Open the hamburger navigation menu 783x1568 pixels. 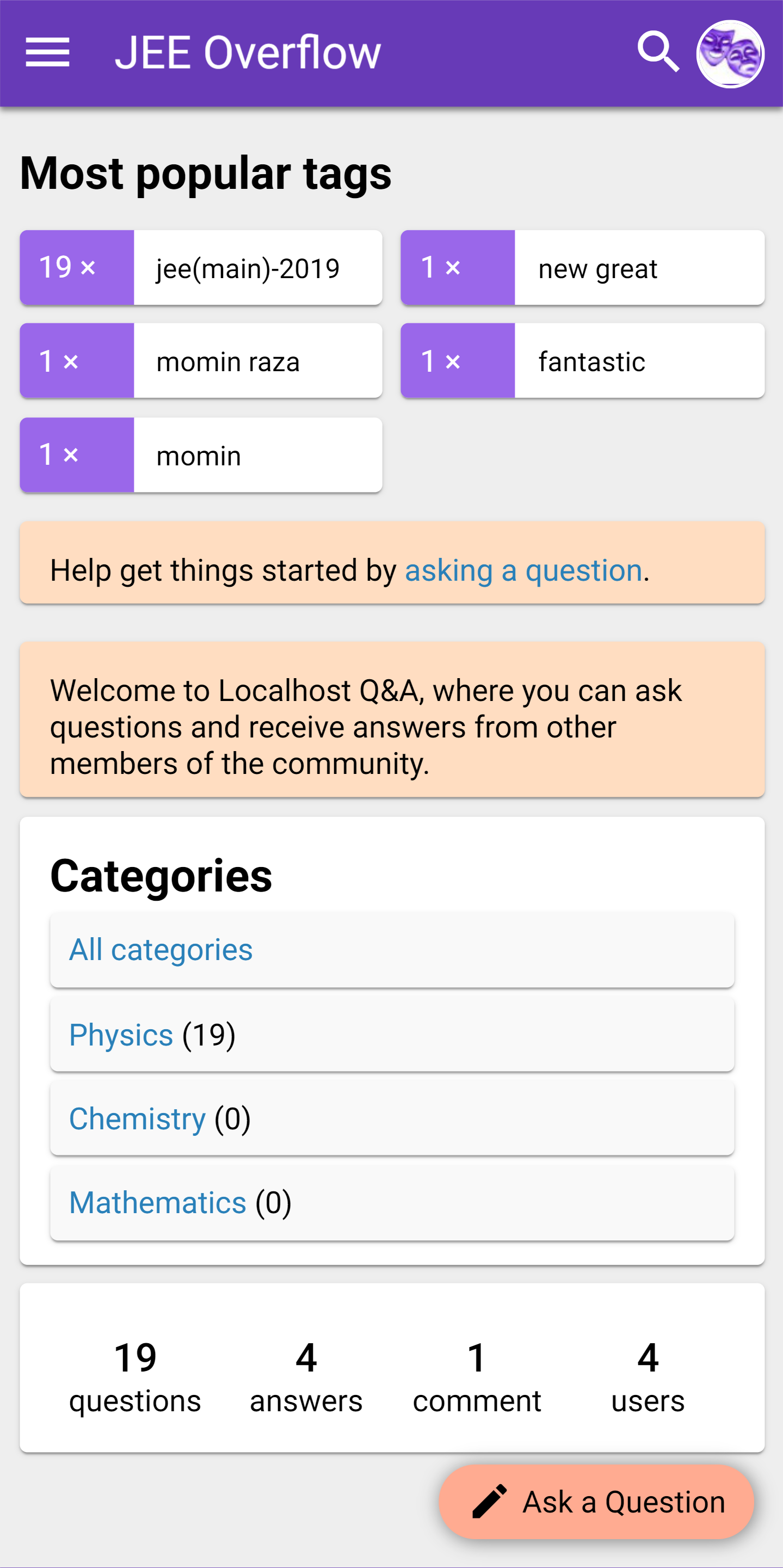click(47, 52)
